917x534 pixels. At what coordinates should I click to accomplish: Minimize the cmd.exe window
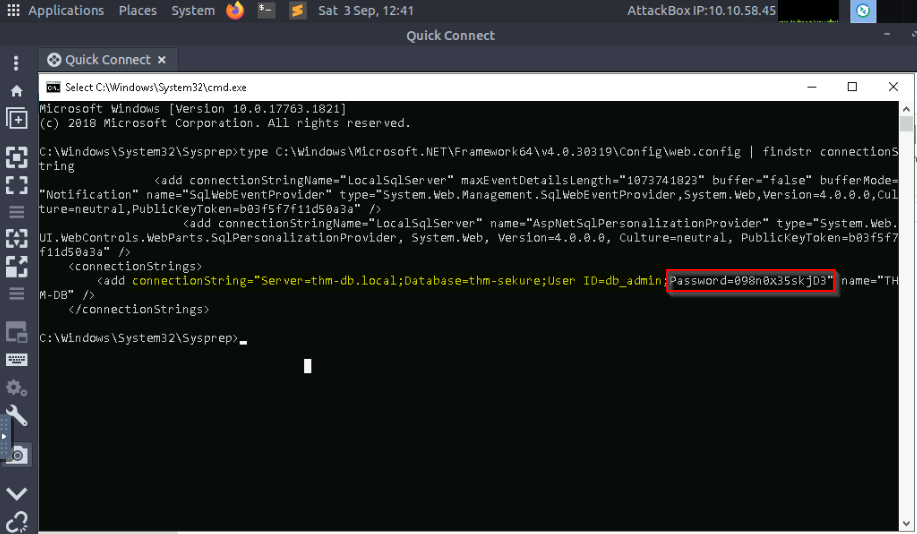pos(812,87)
